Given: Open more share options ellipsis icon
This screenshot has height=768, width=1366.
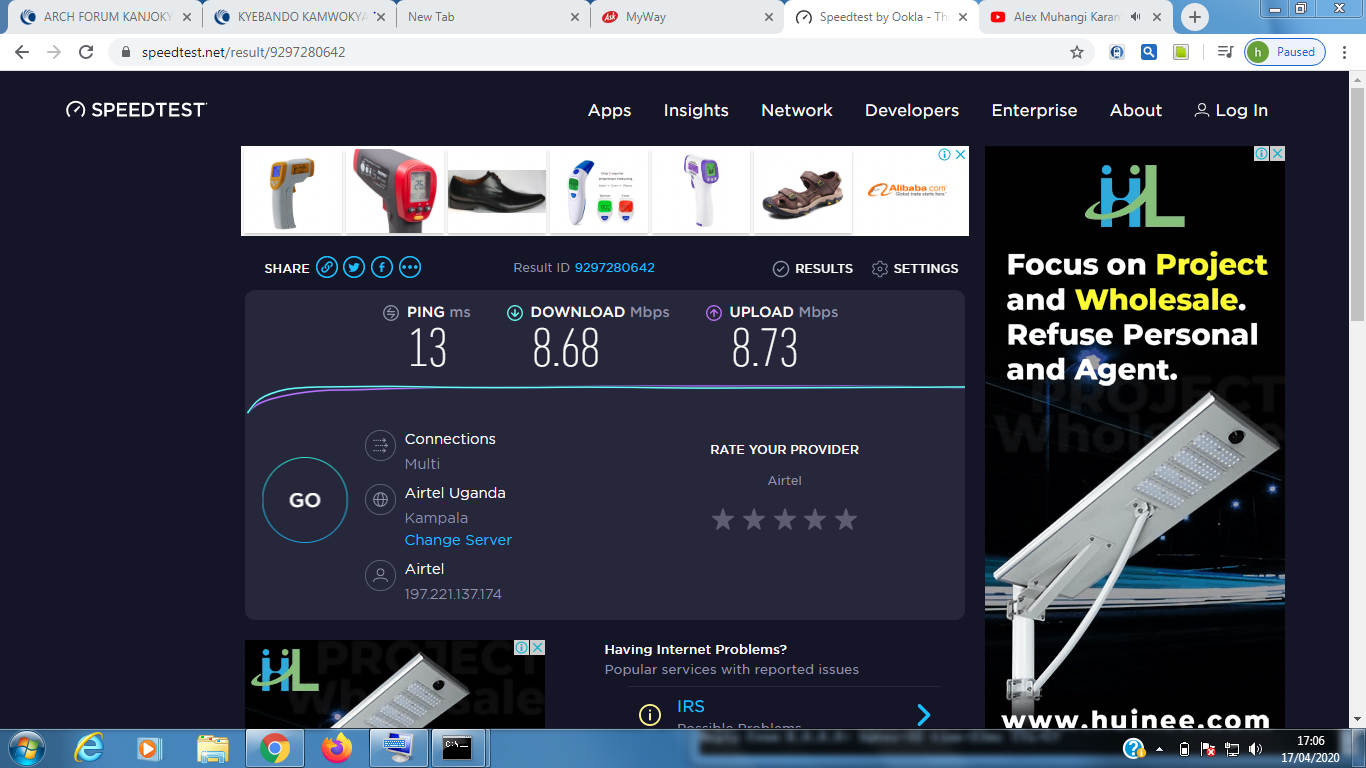Looking at the screenshot, I should coord(410,267).
